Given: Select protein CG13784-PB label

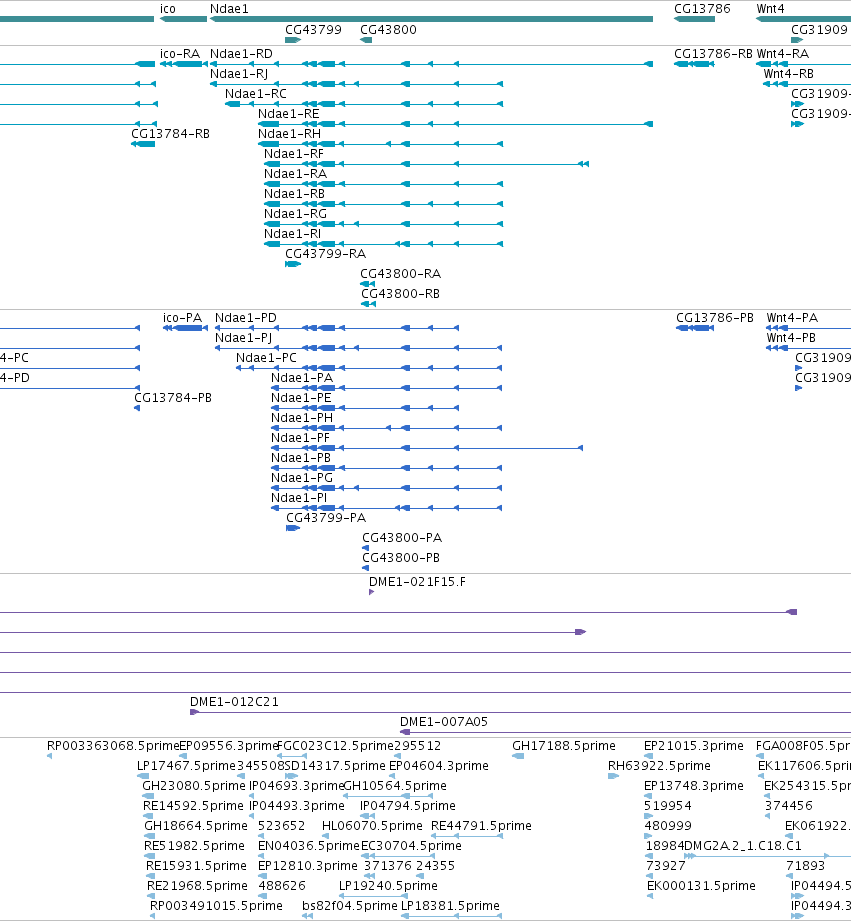Looking at the screenshot, I should (x=173, y=398).
